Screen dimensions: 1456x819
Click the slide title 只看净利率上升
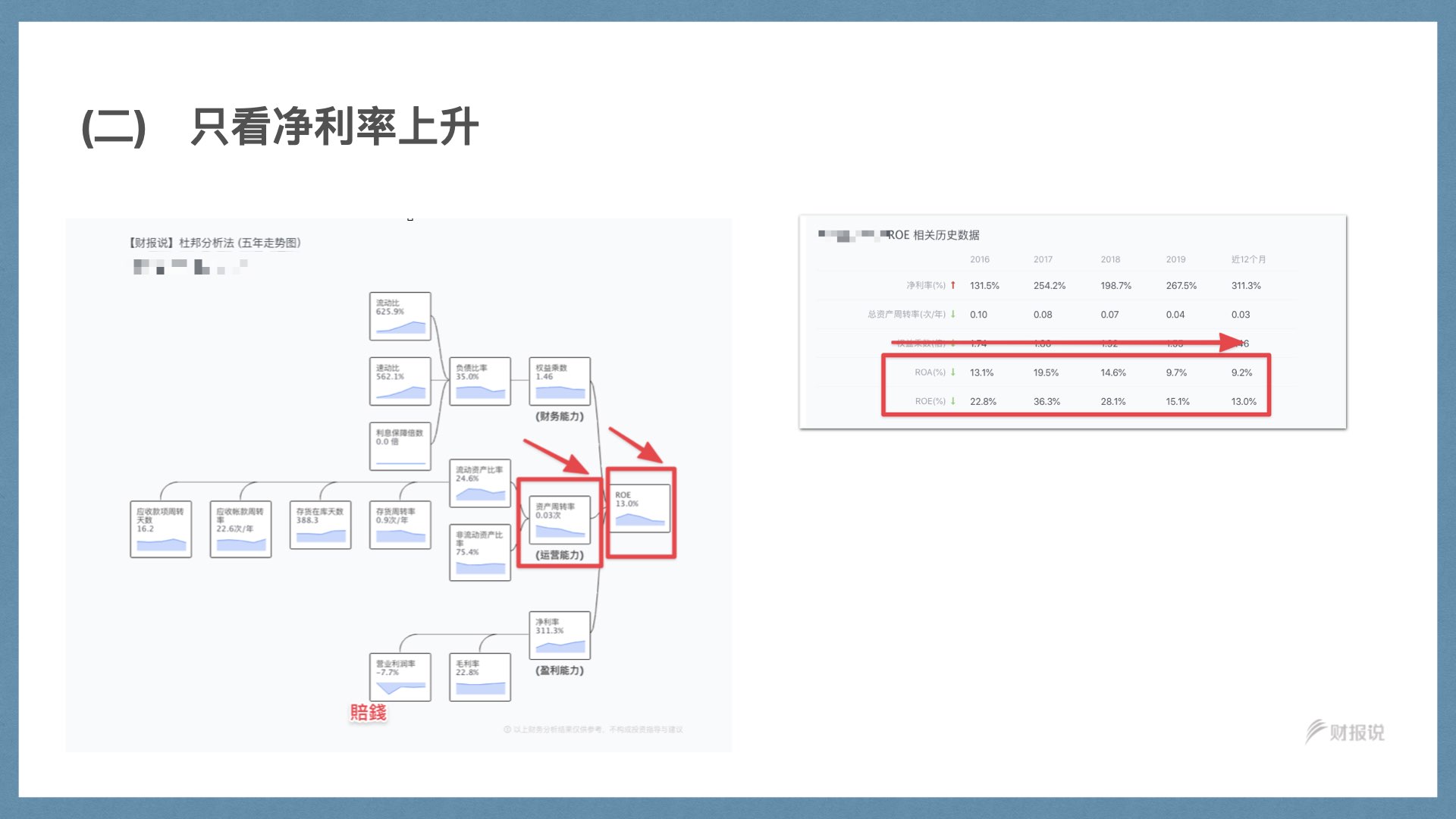pos(334,127)
